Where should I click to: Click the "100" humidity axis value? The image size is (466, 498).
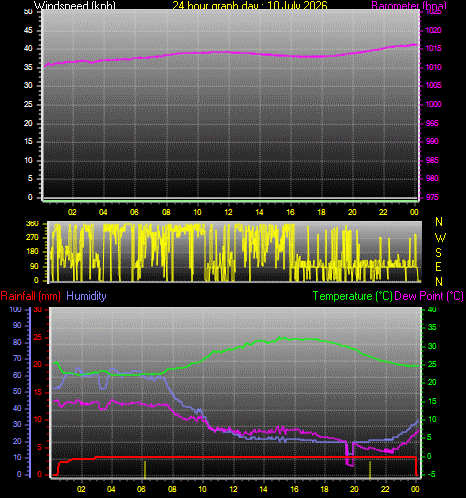[15, 310]
